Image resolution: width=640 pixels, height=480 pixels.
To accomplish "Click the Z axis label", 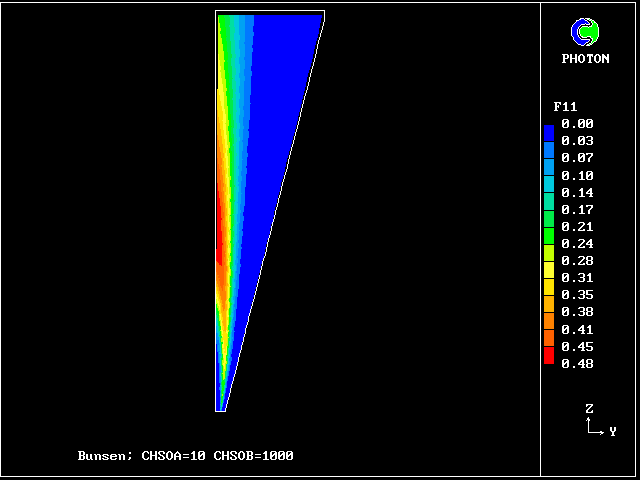I will (x=589, y=409).
